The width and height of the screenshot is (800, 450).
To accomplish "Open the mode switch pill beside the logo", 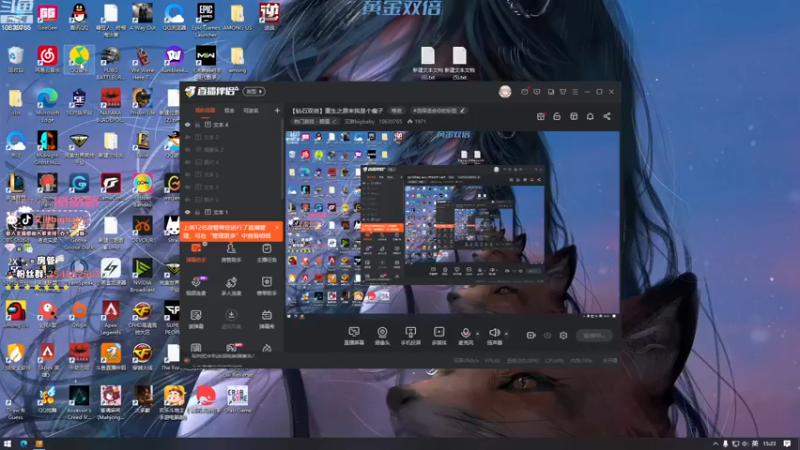I will tap(254, 91).
